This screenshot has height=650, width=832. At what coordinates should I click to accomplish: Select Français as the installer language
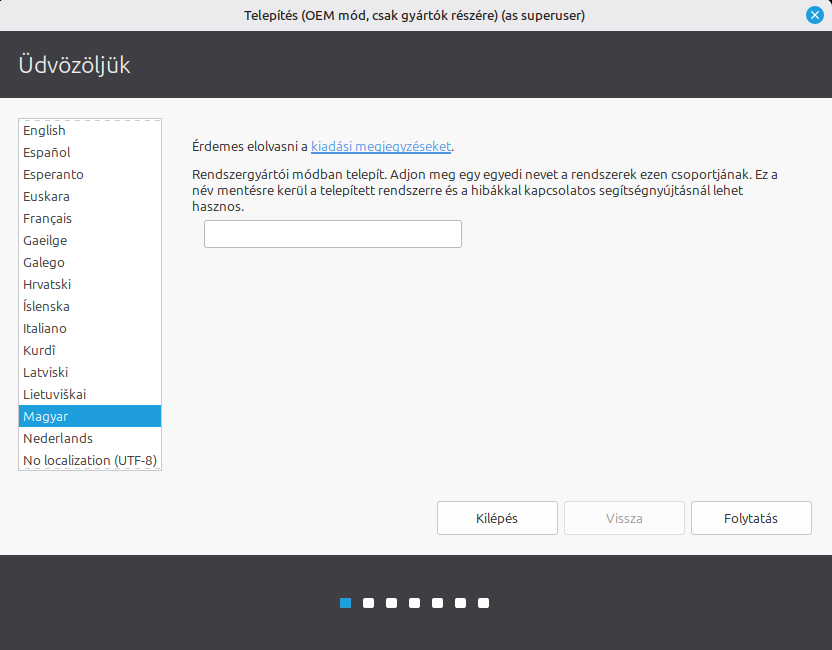pos(47,218)
